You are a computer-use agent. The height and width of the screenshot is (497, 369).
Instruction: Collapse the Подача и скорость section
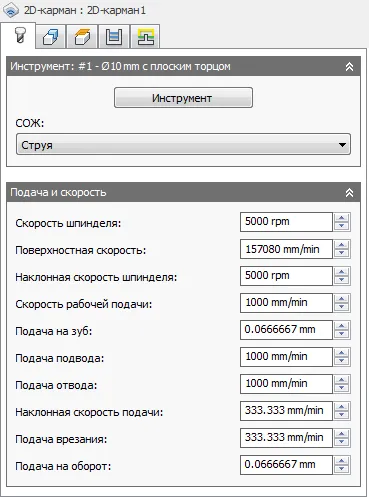pos(349,193)
